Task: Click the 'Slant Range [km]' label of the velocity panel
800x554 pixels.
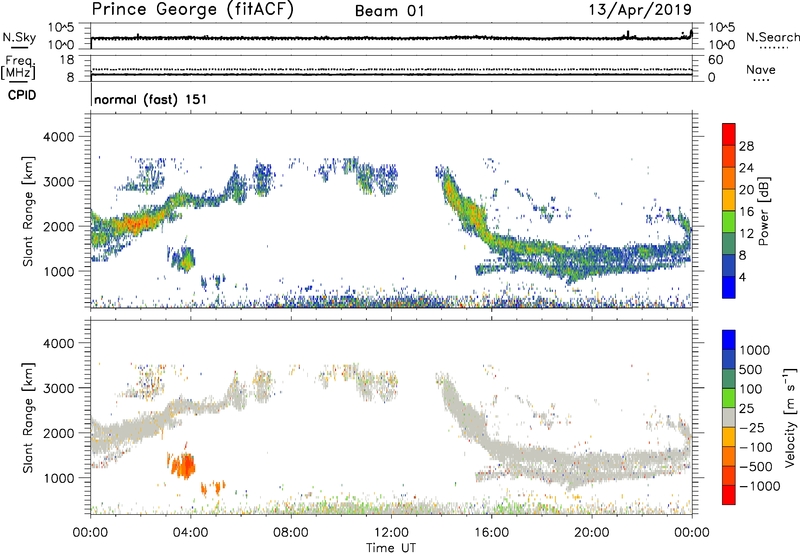Action: pos(28,418)
